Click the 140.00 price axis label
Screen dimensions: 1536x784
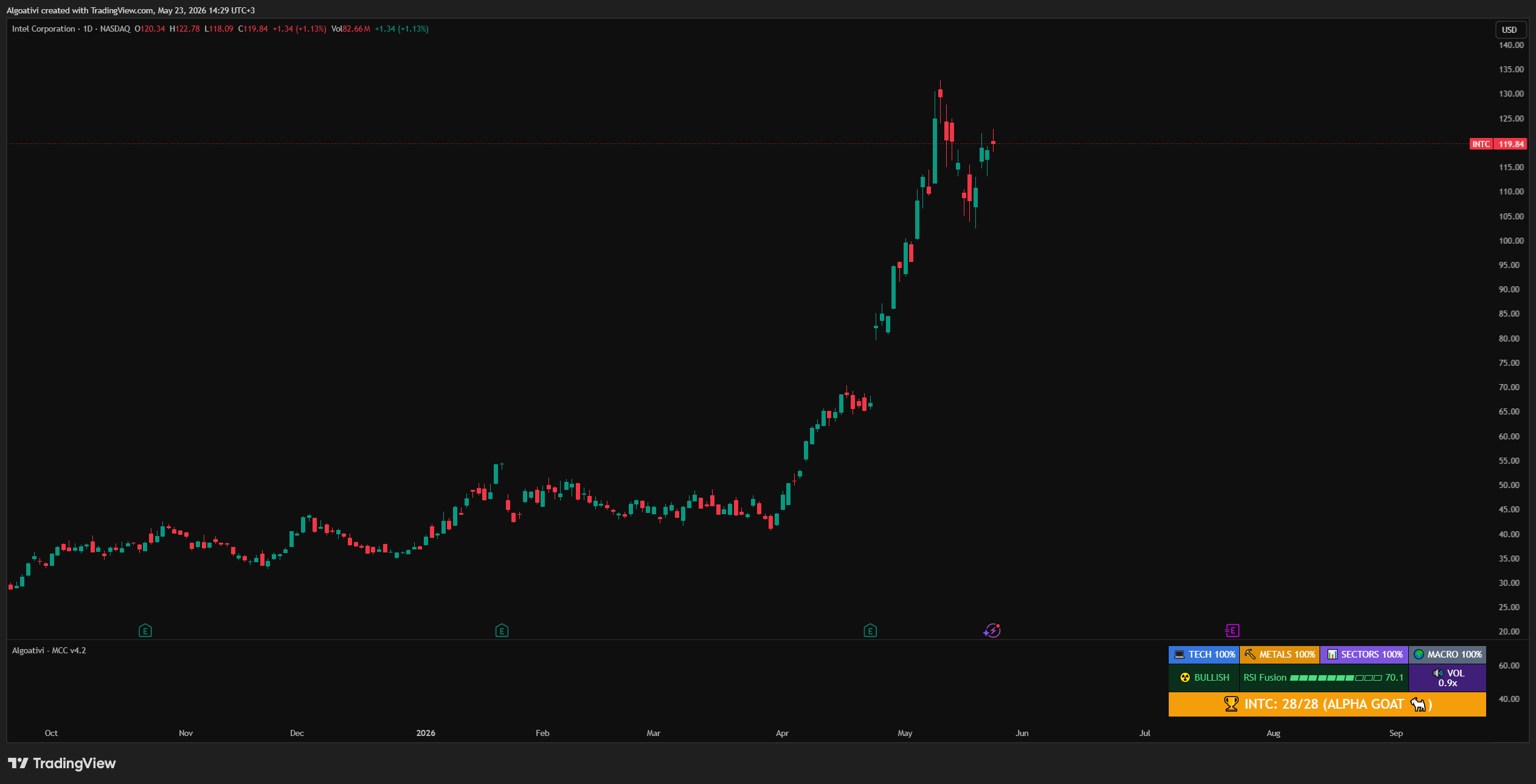point(1511,45)
